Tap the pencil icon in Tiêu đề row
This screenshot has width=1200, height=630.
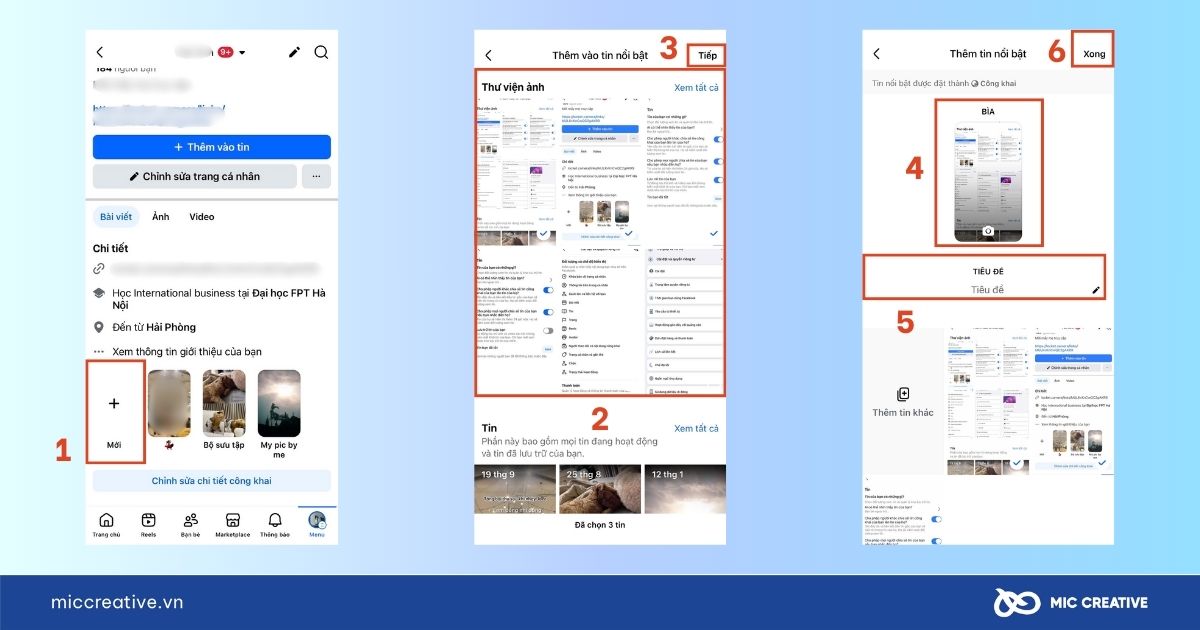(1096, 290)
